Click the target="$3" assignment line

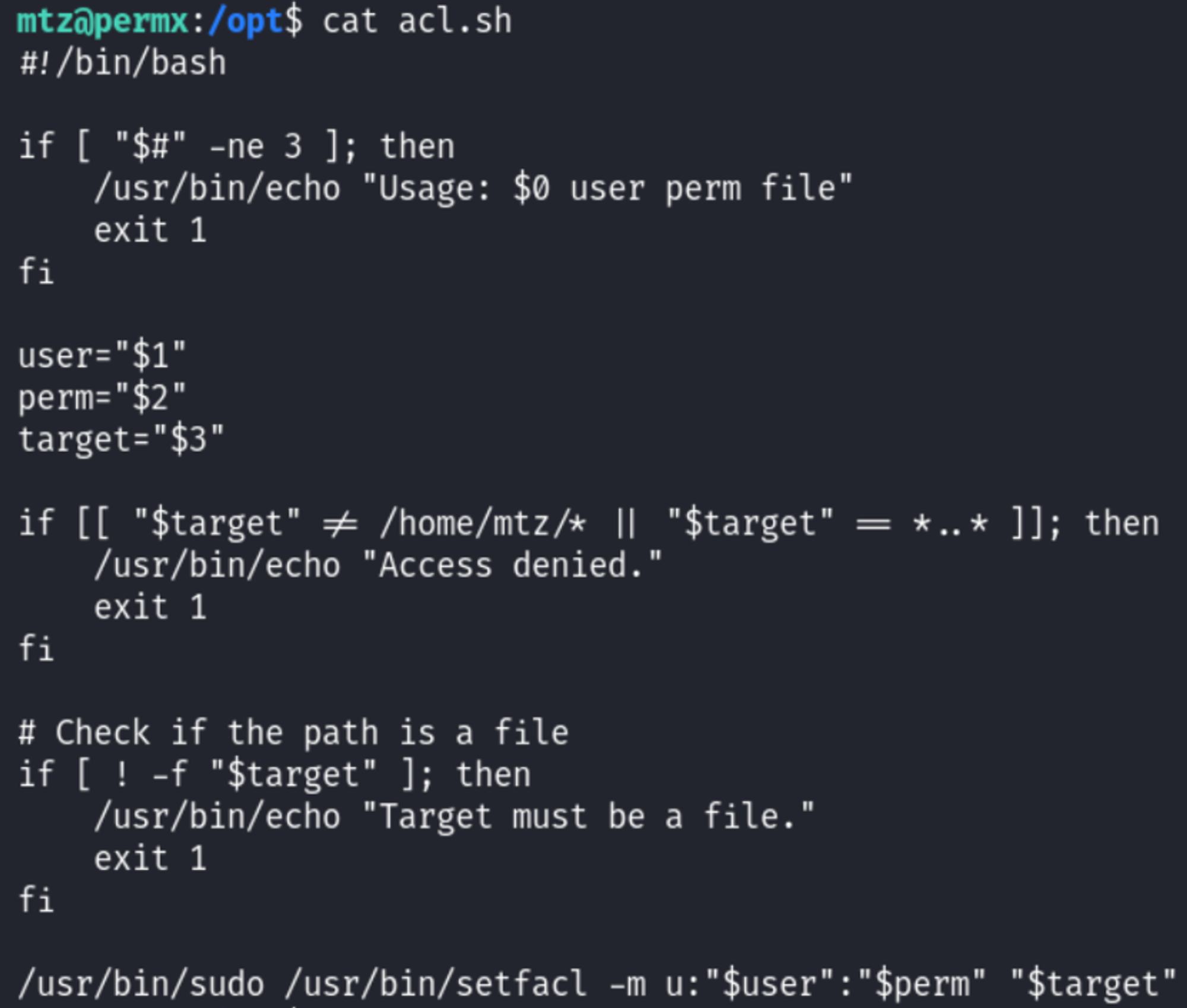point(121,440)
